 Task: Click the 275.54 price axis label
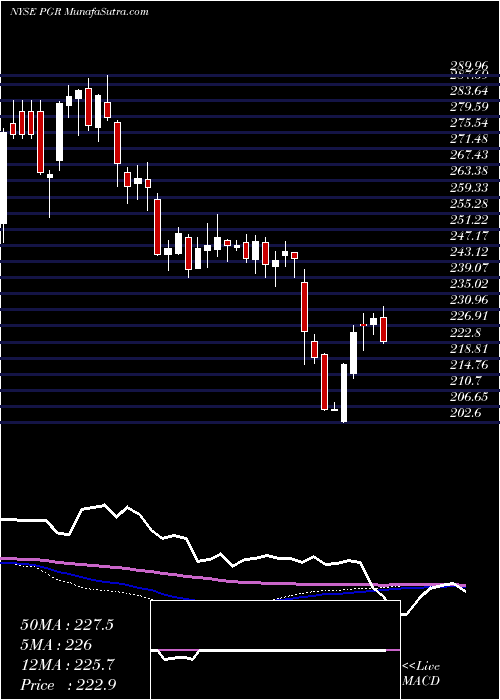[x=469, y=123]
